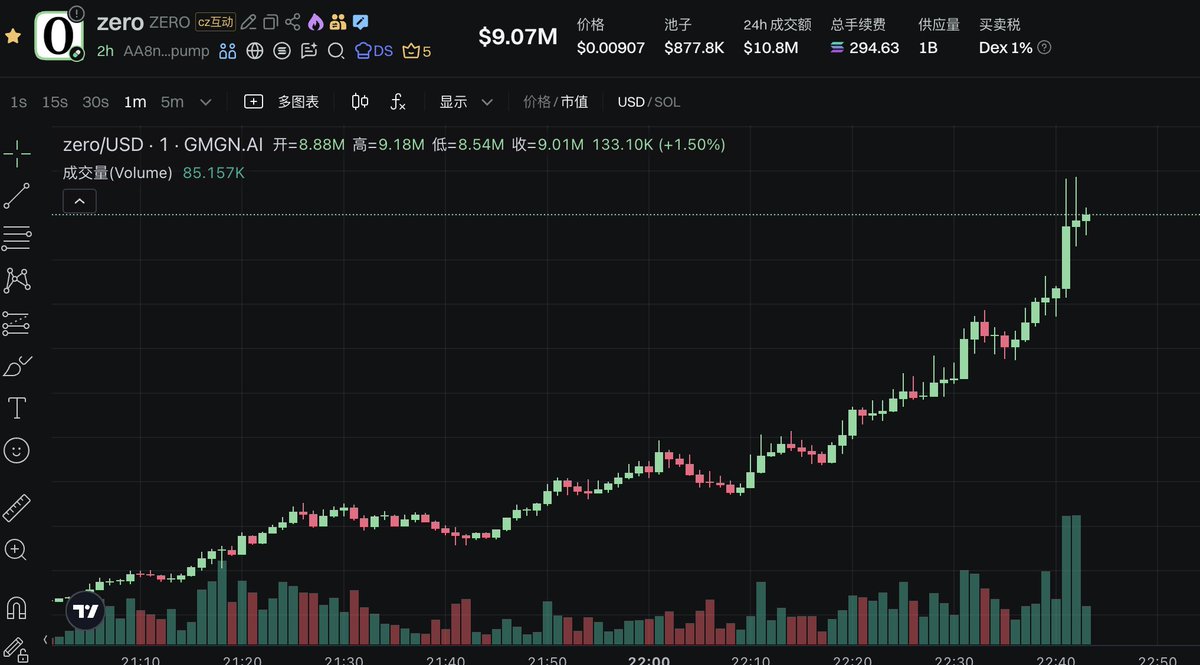Select the brush drawing tool
1200x665 pixels.
(17, 366)
